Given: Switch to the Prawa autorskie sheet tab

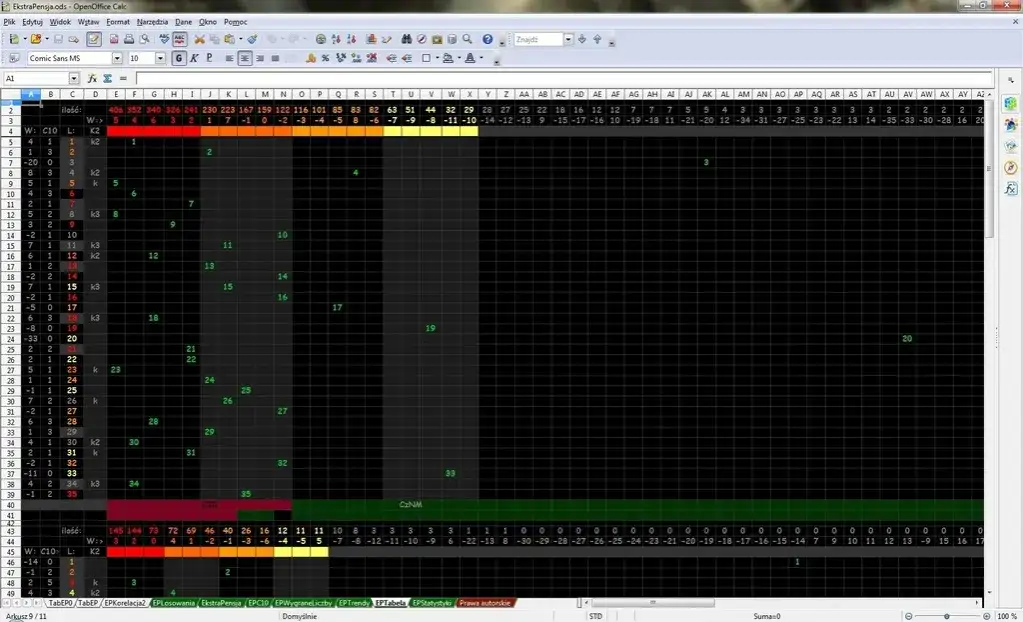Looking at the screenshot, I should (485, 603).
